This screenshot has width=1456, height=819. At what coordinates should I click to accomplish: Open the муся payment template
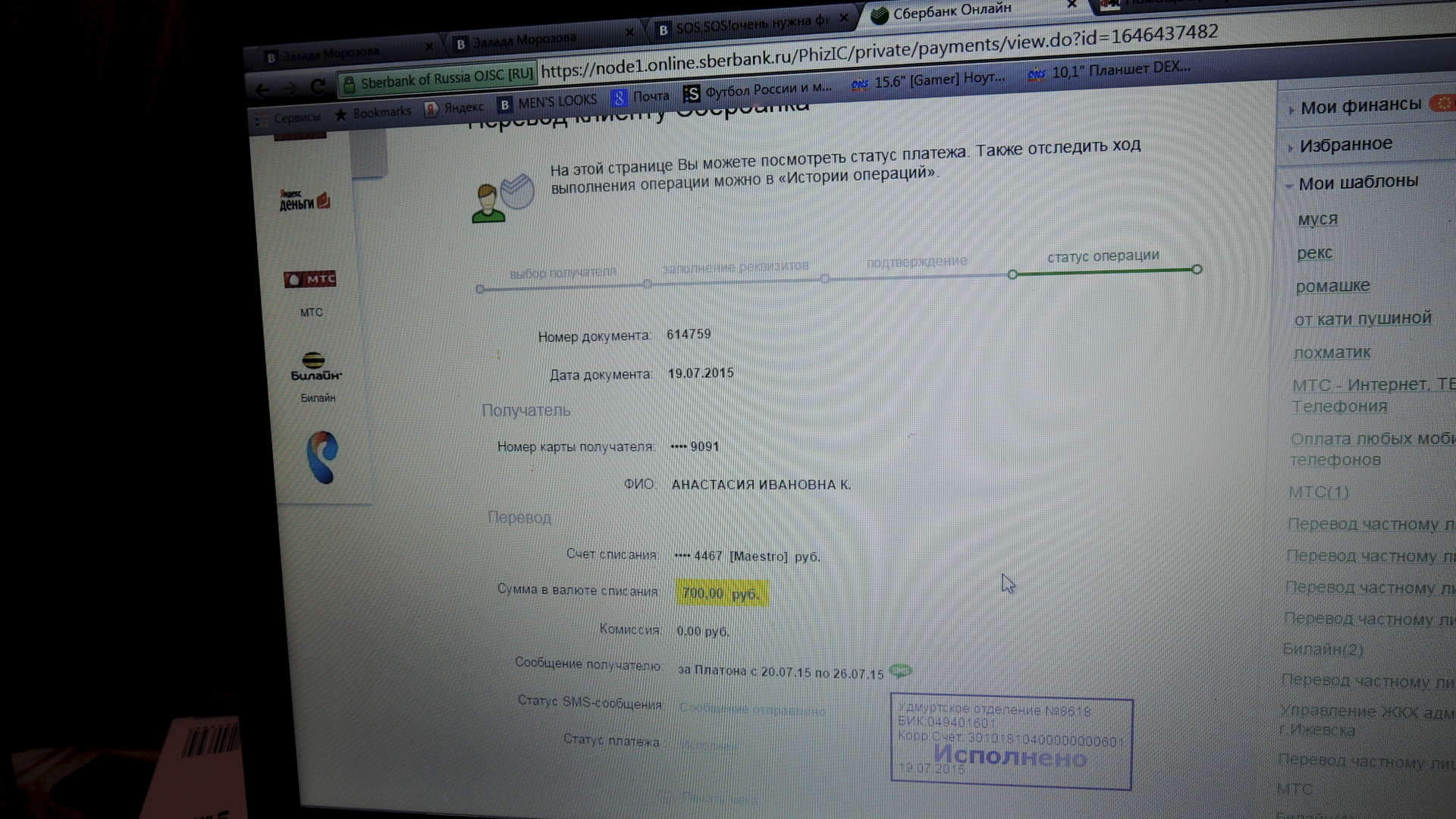coord(1317,219)
